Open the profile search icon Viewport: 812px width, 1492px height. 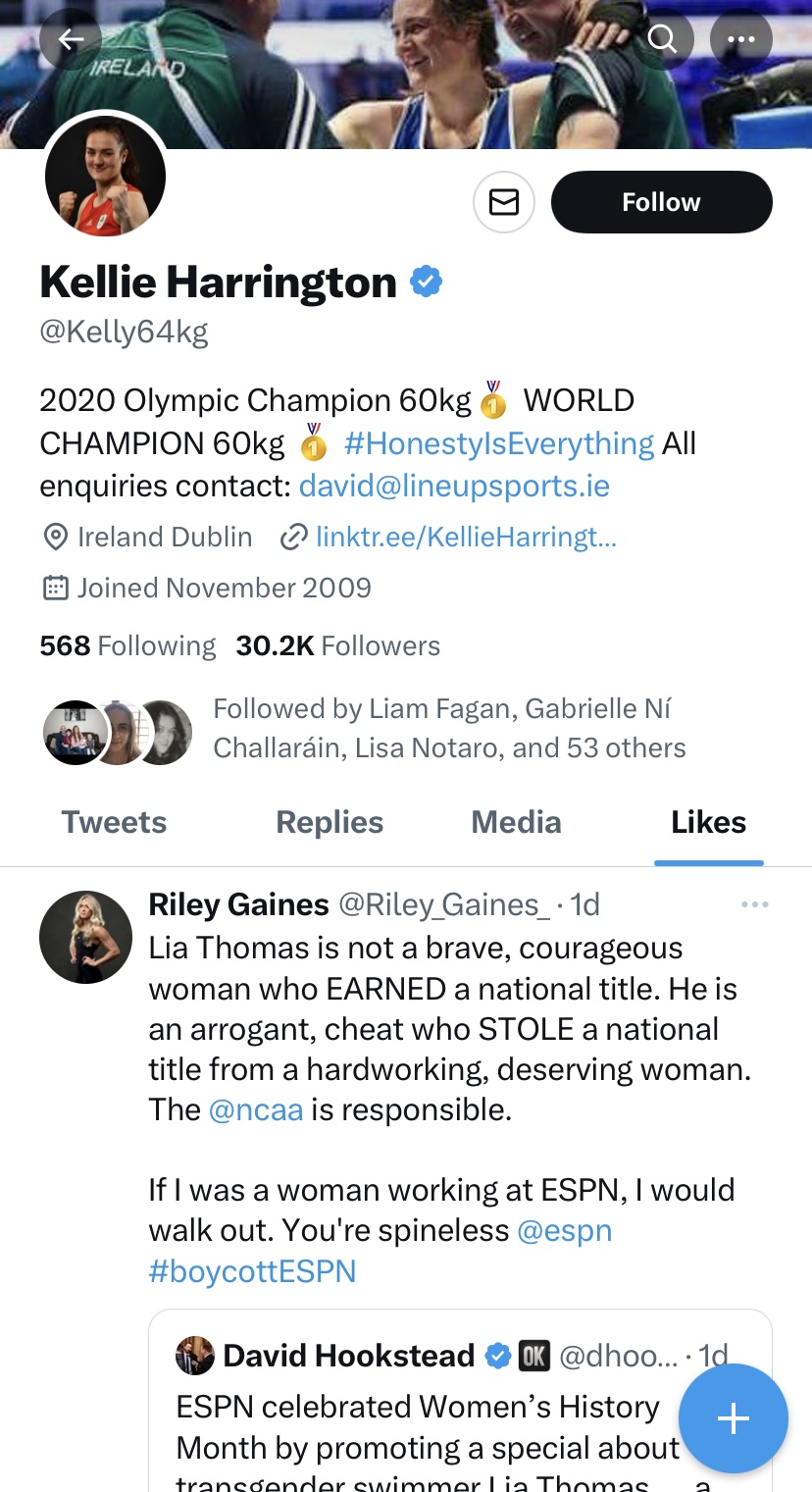click(x=663, y=39)
